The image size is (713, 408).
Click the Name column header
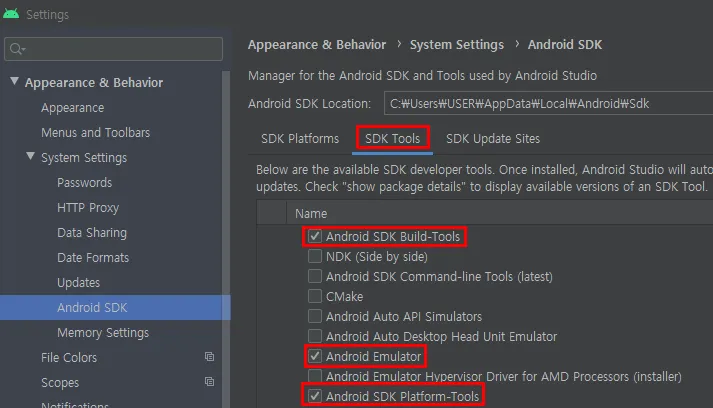click(x=311, y=213)
